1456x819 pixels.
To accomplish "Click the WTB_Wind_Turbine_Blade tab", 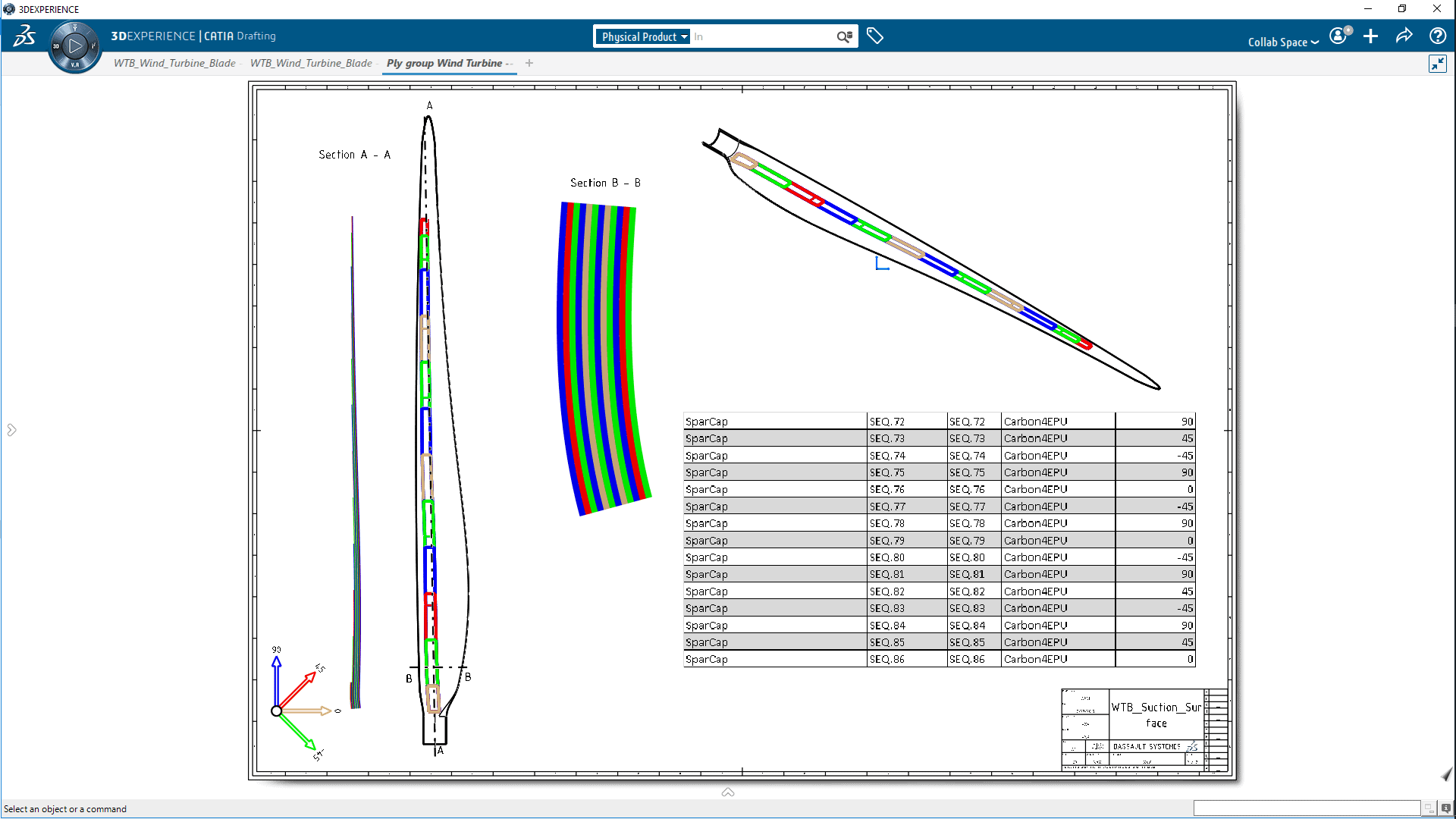I will tap(174, 63).
